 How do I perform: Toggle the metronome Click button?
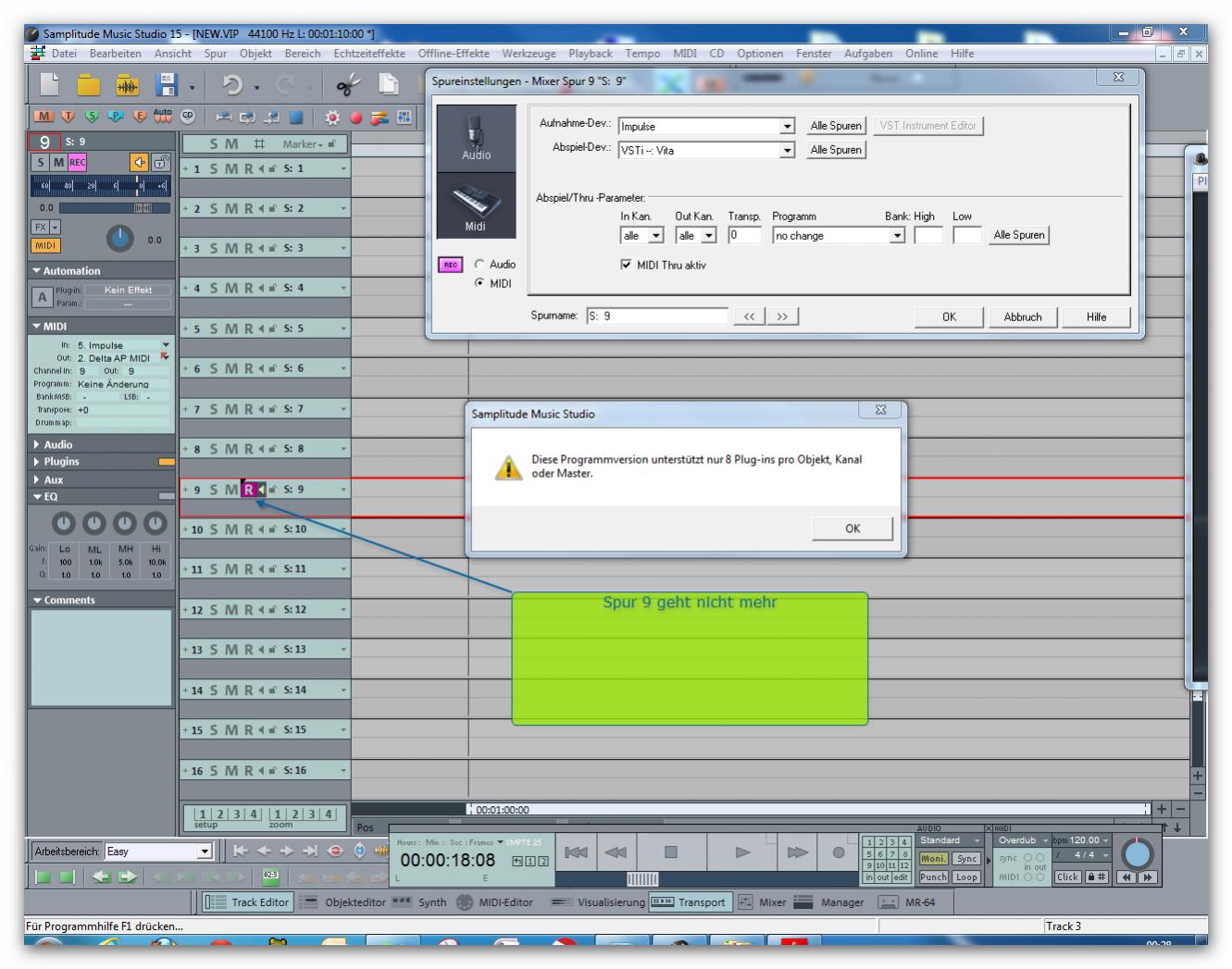pyautogui.click(x=1068, y=876)
